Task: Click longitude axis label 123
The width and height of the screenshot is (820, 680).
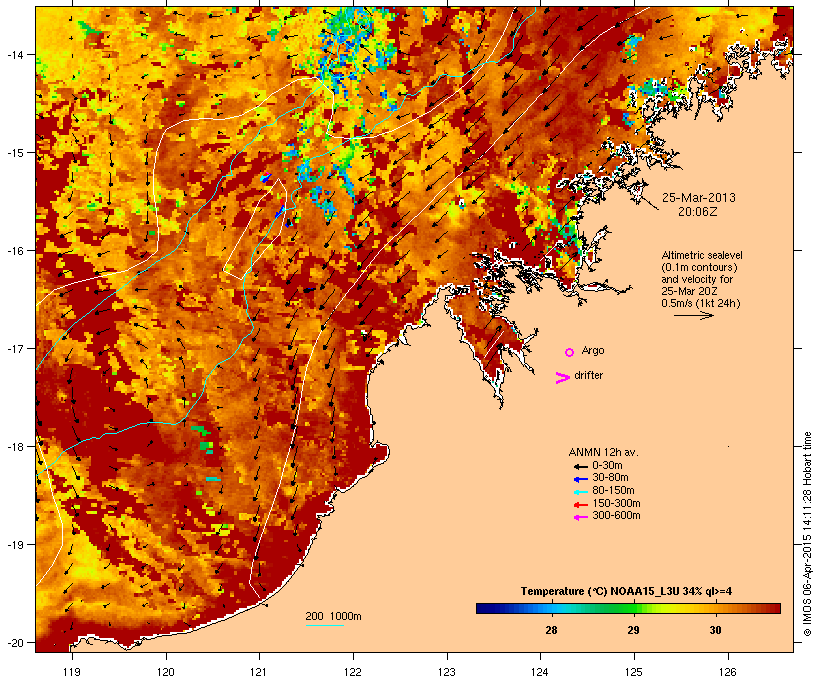Action: click(x=447, y=672)
